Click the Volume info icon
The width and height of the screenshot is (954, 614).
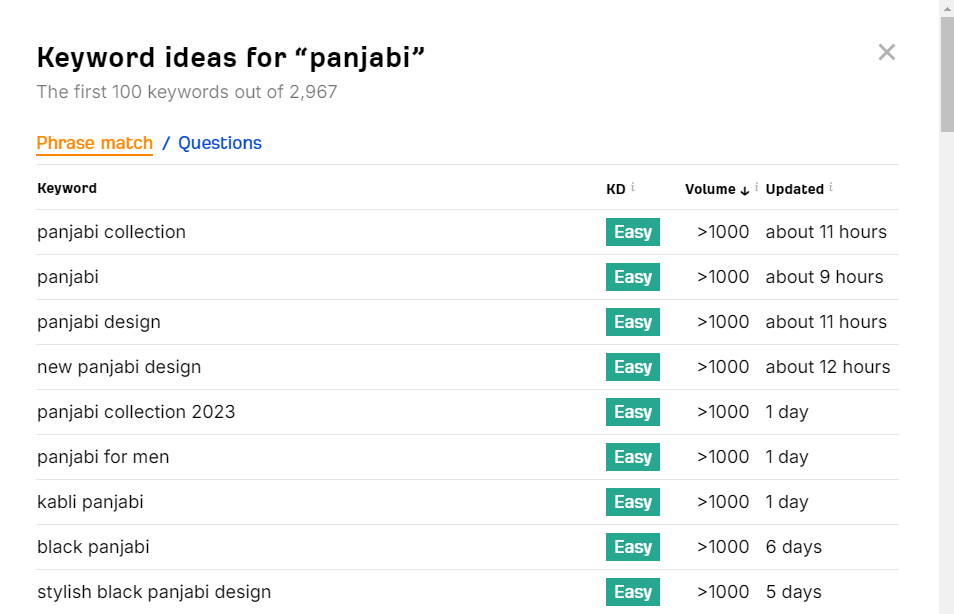click(x=757, y=187)
